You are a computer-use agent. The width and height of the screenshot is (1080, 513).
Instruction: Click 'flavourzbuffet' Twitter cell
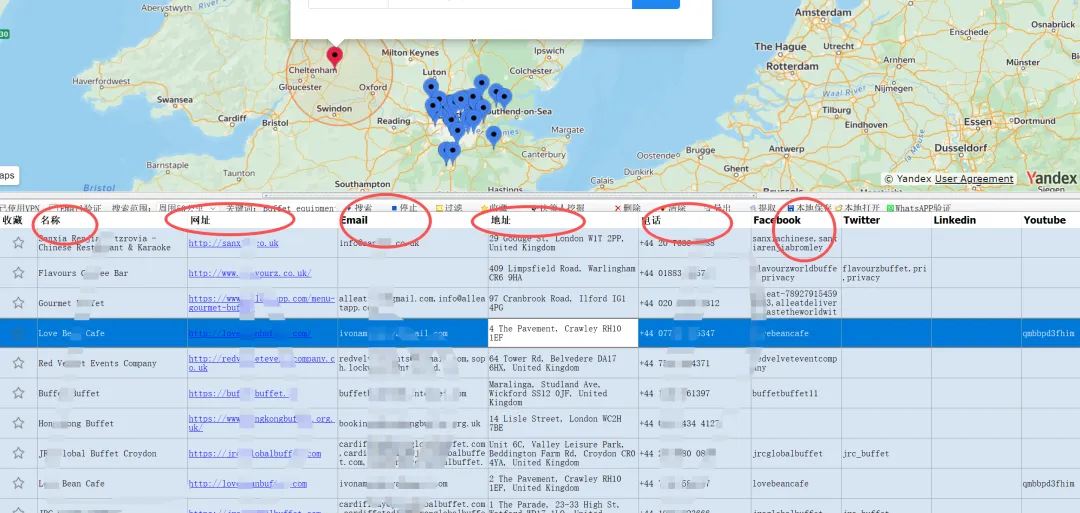coord(886,273)
